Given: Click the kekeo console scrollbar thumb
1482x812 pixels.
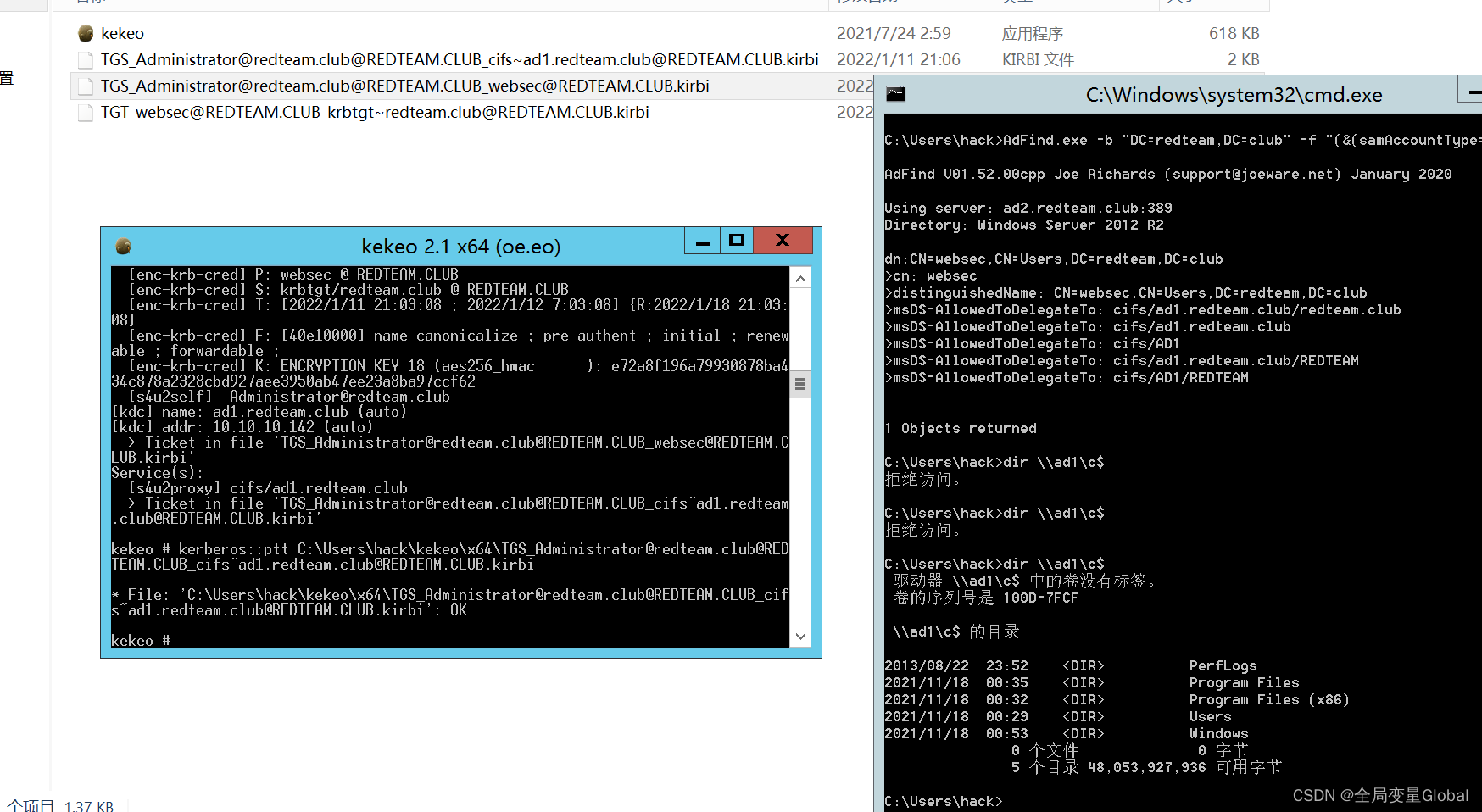Looking at the screenshot, I should click(800, 384).
